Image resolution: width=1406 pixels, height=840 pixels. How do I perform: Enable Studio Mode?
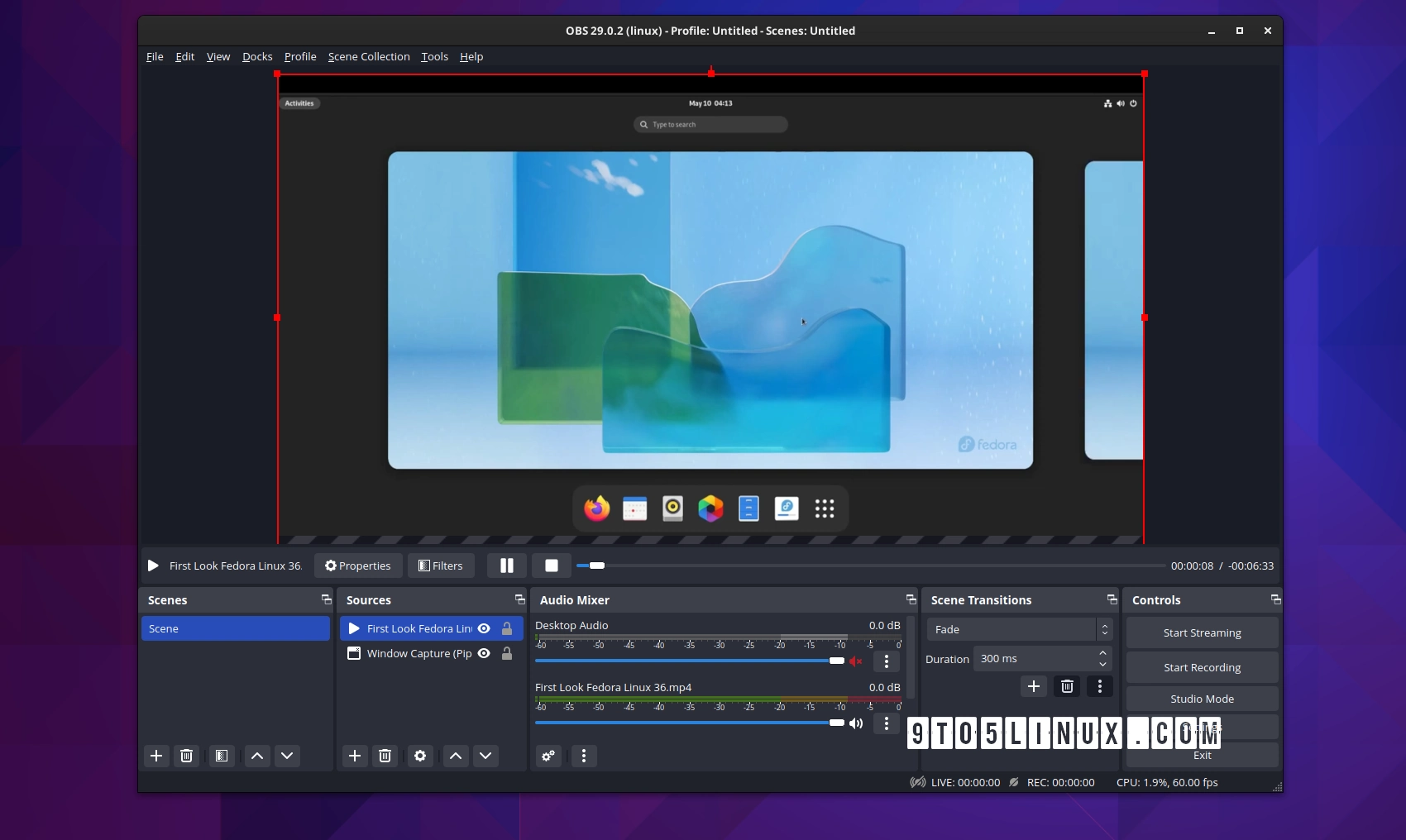tap(1201, 699)
